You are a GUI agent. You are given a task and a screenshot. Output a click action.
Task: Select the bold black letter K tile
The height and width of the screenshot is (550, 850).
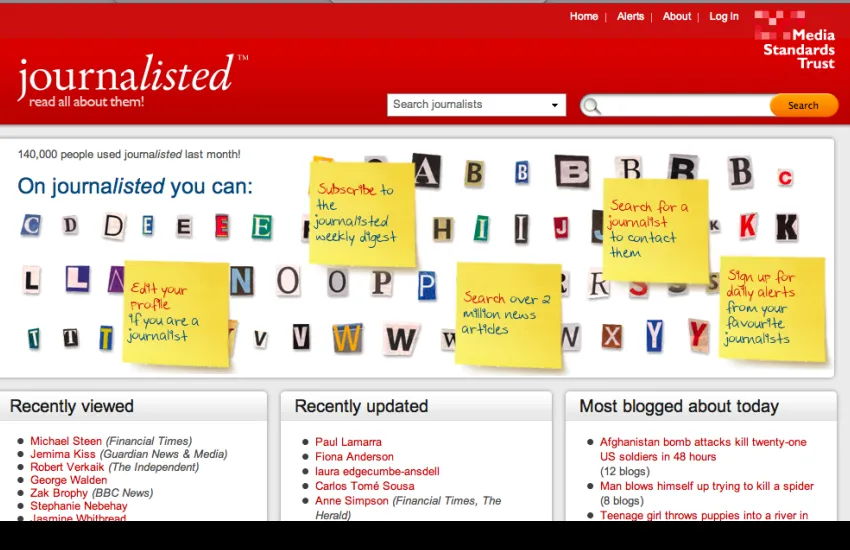pos(786,227)
